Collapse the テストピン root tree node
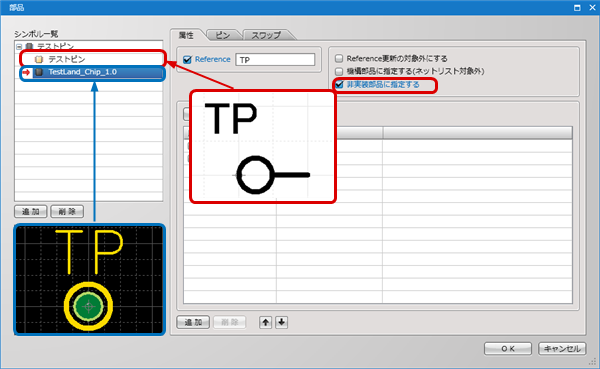The image size is (600, 369). pyautogui.click(x=19, y=47)
